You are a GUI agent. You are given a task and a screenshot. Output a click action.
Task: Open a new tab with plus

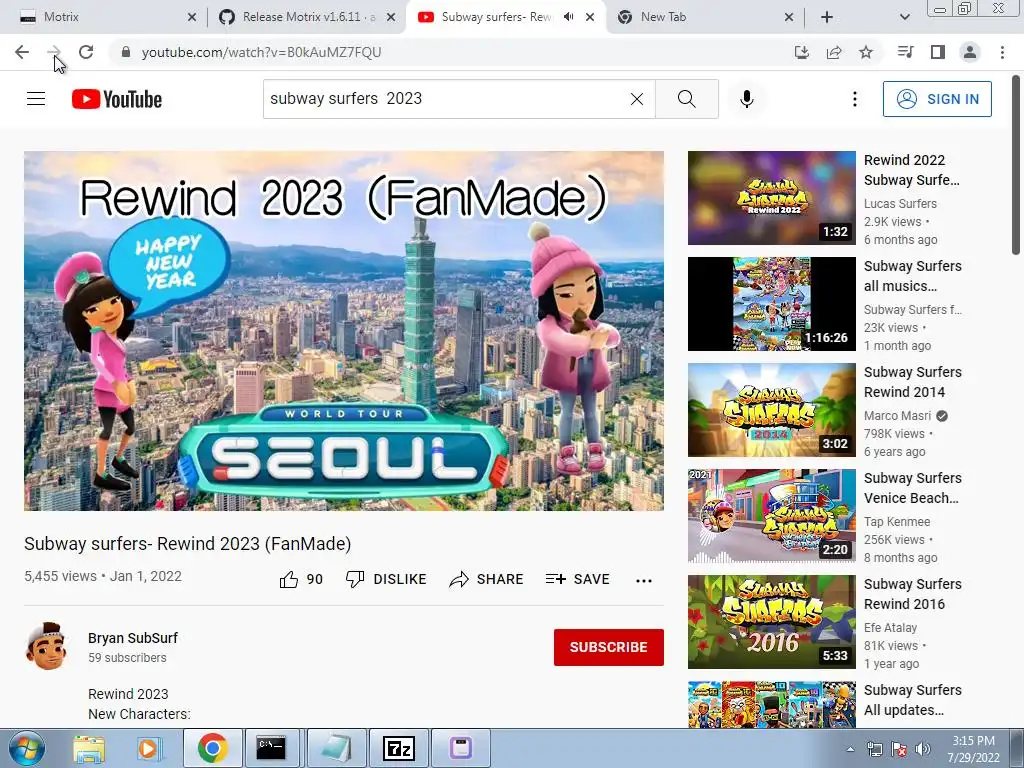tap(826, 17)
